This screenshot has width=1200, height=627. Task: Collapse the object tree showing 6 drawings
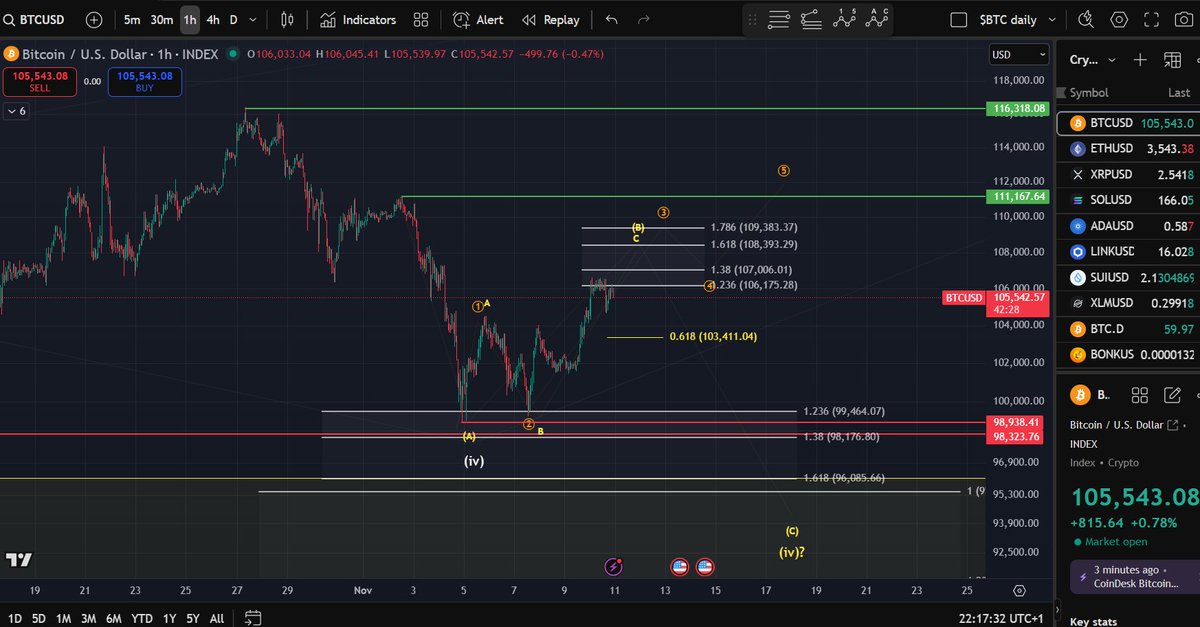16,111
